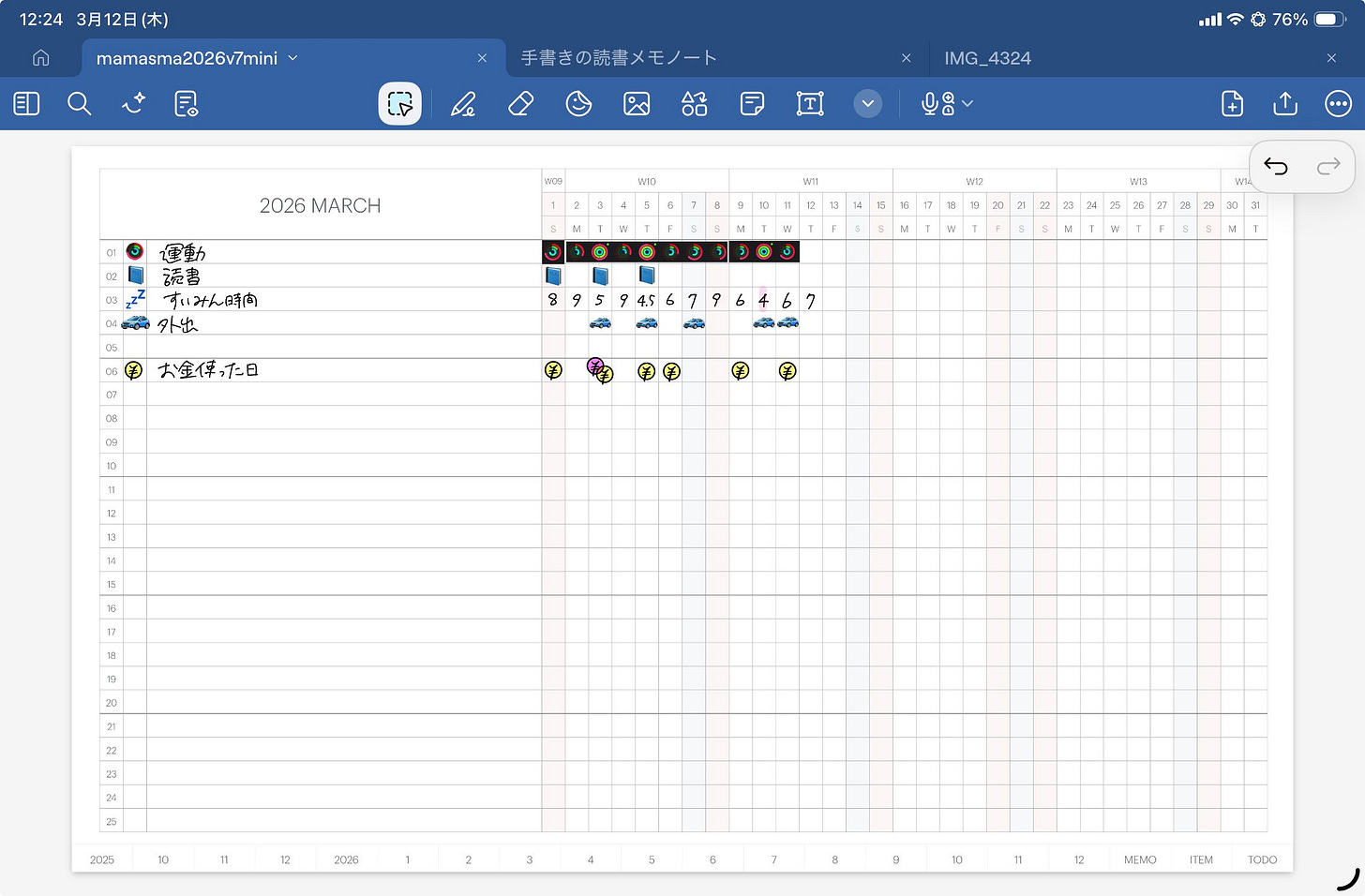Go to month 7 in bottom navigation
The image size is (1365, 896).
[773, 859]
